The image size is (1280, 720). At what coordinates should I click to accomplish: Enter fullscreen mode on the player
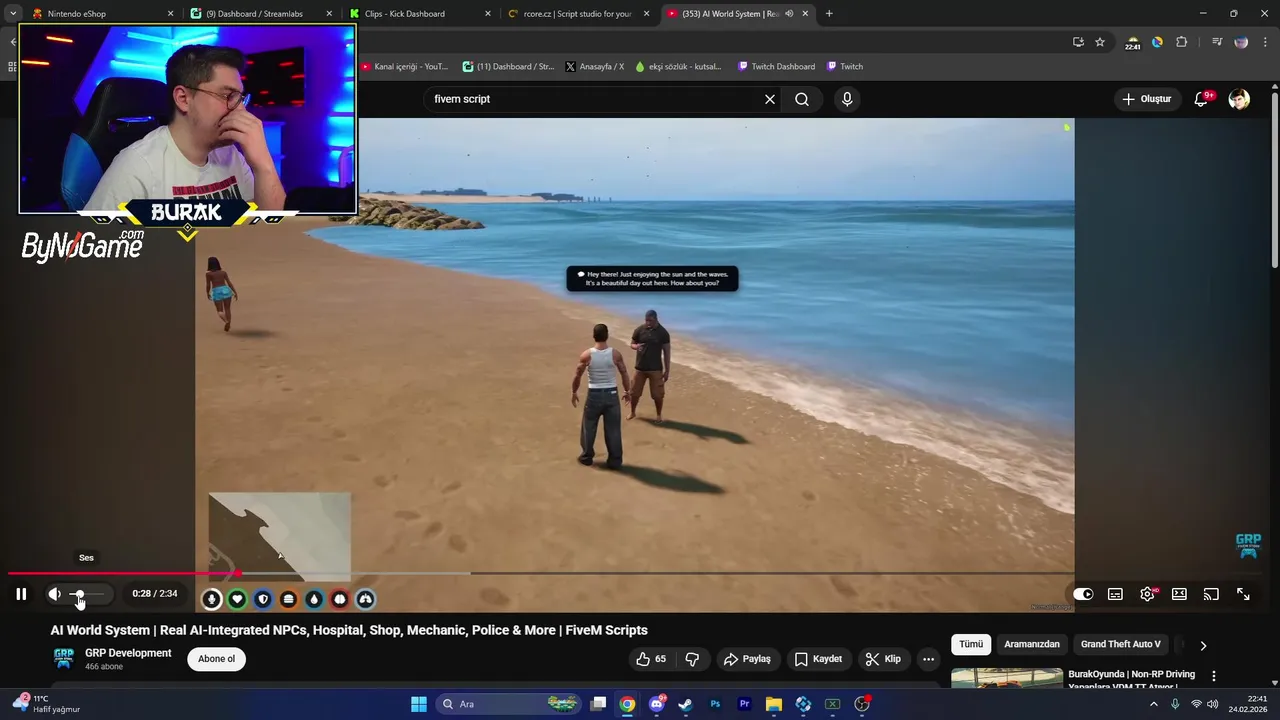(x=1243, y=594)
